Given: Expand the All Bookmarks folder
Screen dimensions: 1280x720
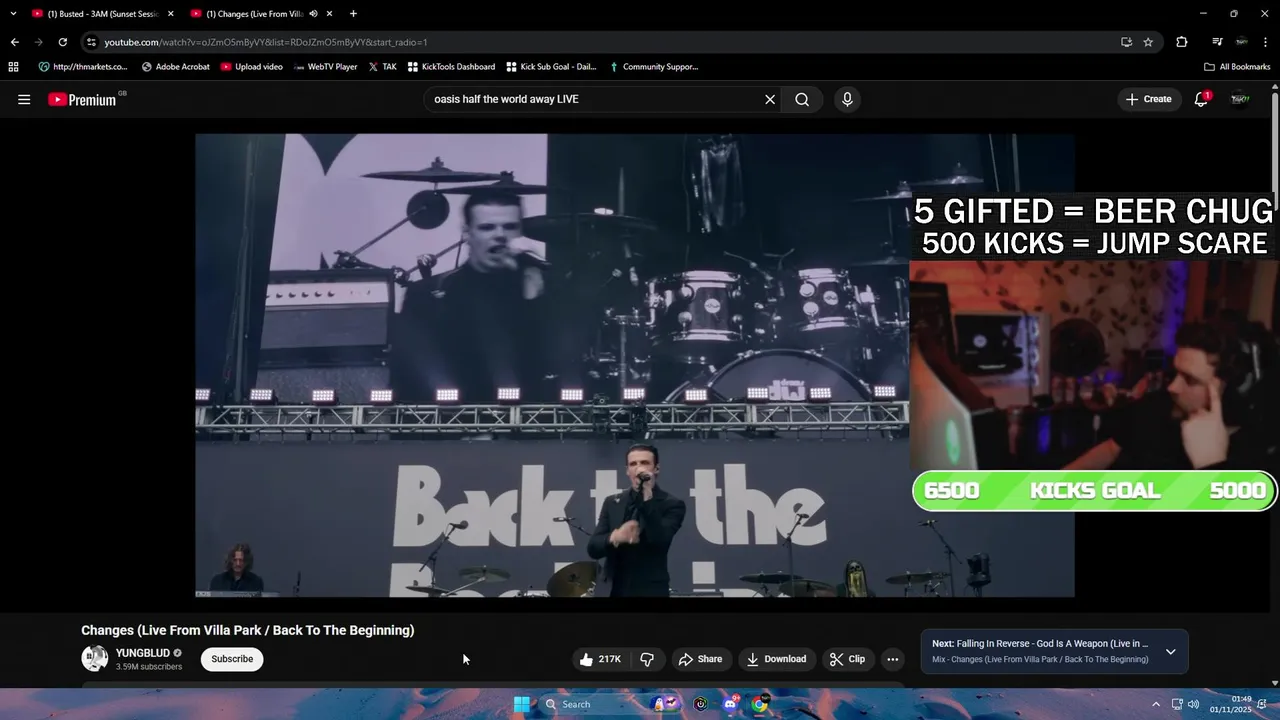Looking at the screenshot, I should pos(1237,67).
